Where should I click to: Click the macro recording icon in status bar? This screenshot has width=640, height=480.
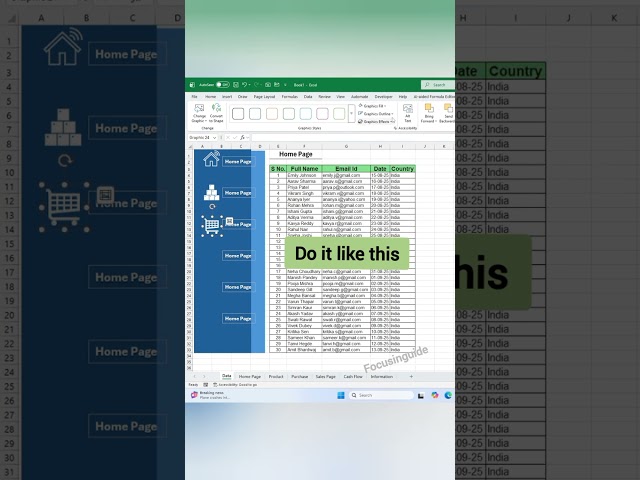coord(206,385)
